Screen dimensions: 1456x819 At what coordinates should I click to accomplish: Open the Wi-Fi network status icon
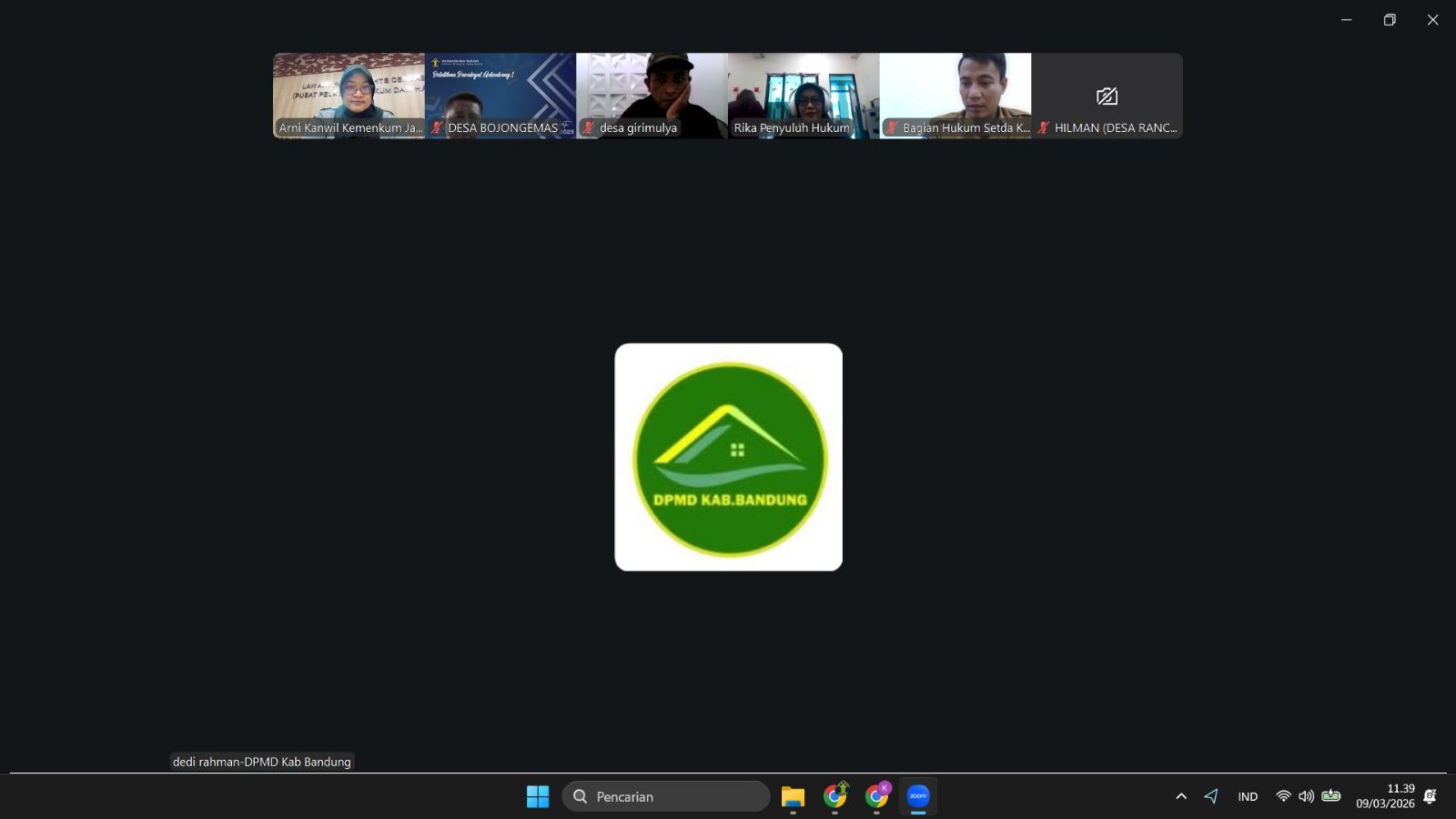[x=1283, y=796]
